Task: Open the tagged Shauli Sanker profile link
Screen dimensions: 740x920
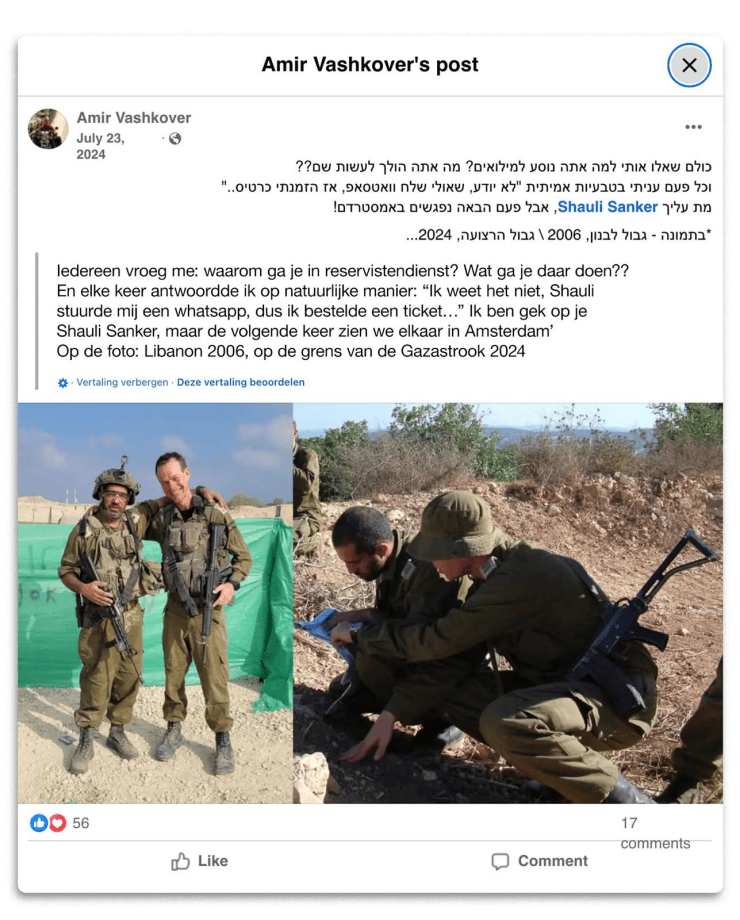Action: click(x=607, y=207)
